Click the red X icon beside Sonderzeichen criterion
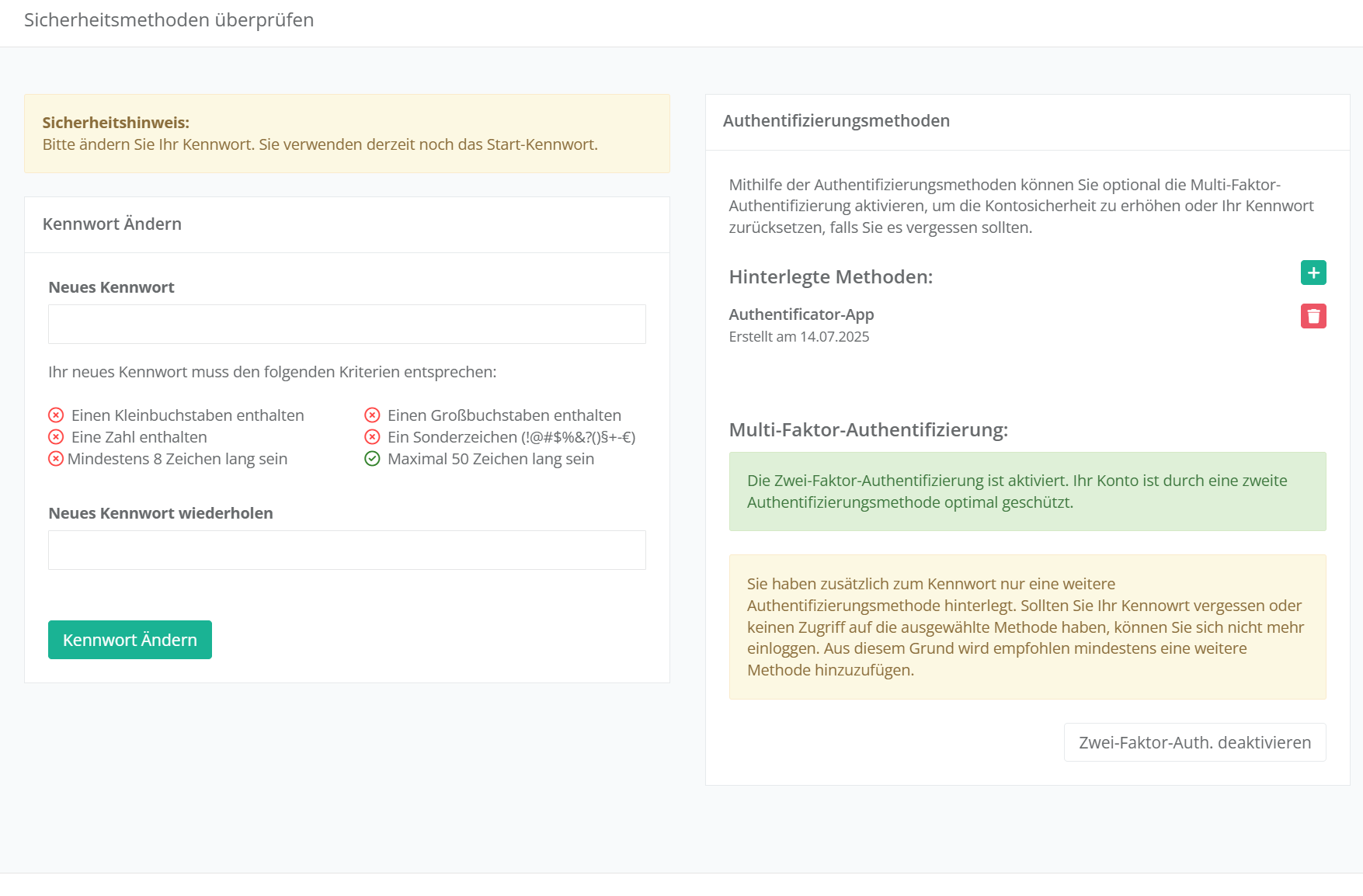Screen dimensions: 1363x896 click(x=372, y=437)
